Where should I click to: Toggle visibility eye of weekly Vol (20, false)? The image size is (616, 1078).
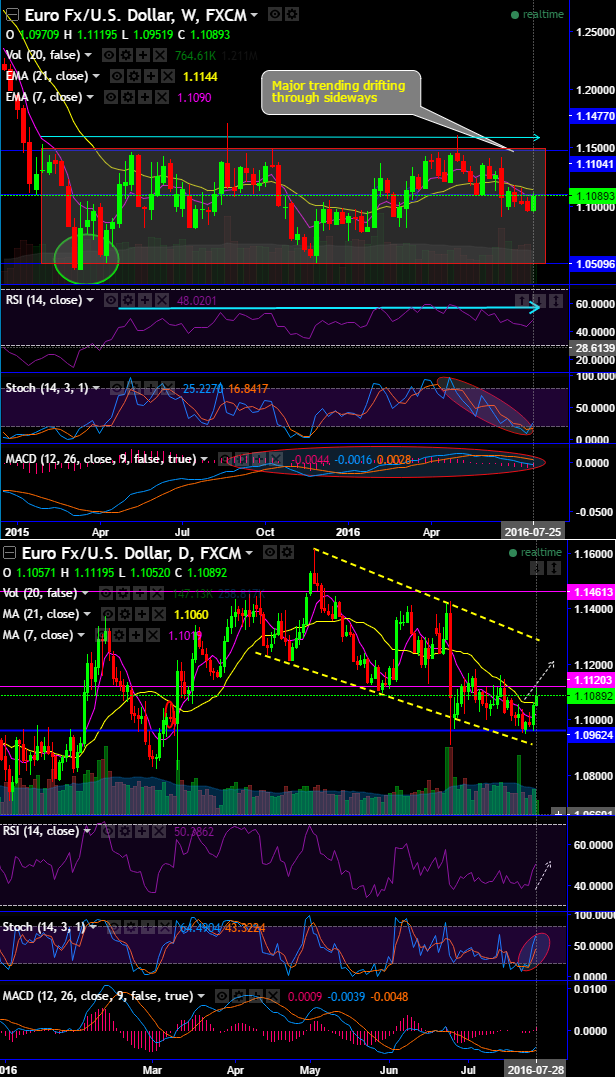109,54
